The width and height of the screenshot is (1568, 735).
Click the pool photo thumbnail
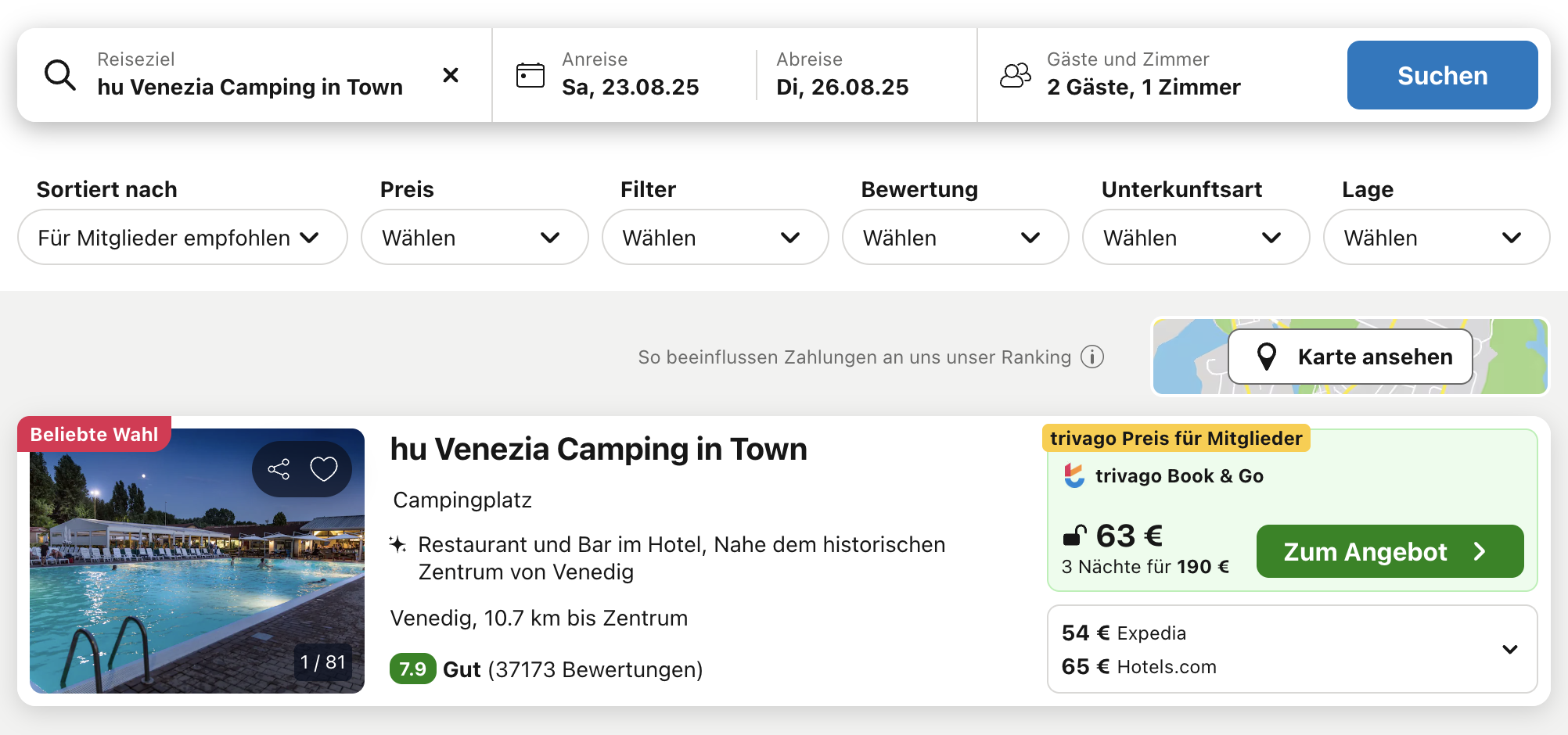[197, 561]
